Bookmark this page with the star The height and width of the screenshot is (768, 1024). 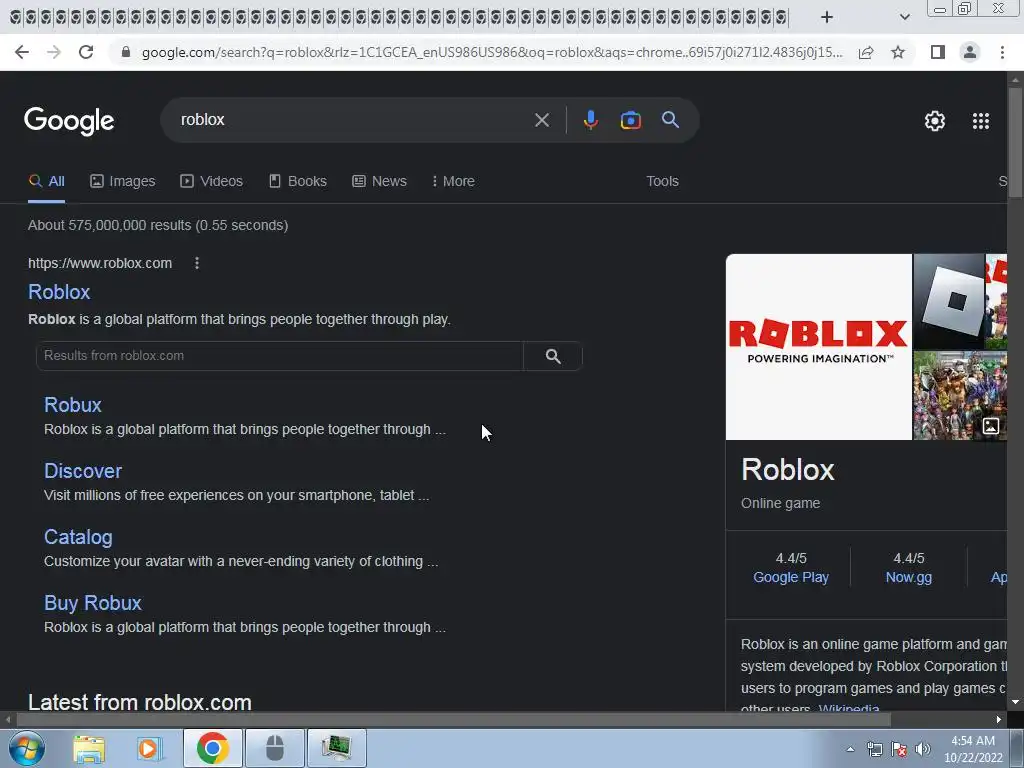(x=898, y=52)
